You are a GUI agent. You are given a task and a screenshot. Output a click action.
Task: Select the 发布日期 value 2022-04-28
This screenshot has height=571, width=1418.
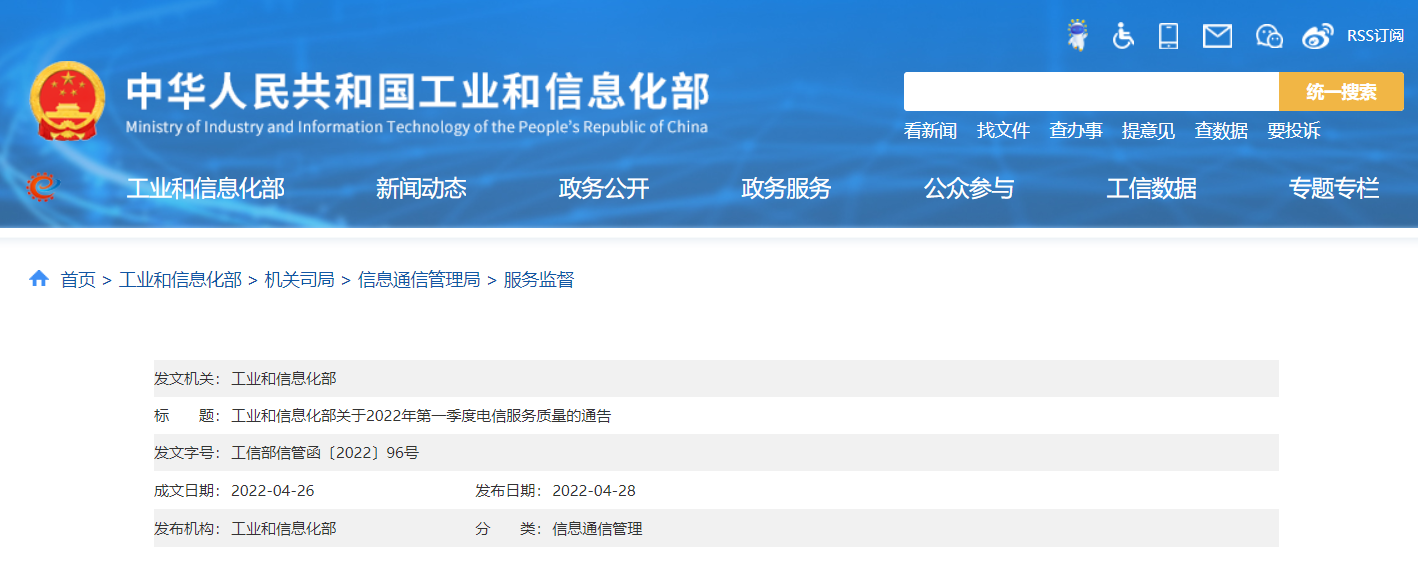click(594, 491)
